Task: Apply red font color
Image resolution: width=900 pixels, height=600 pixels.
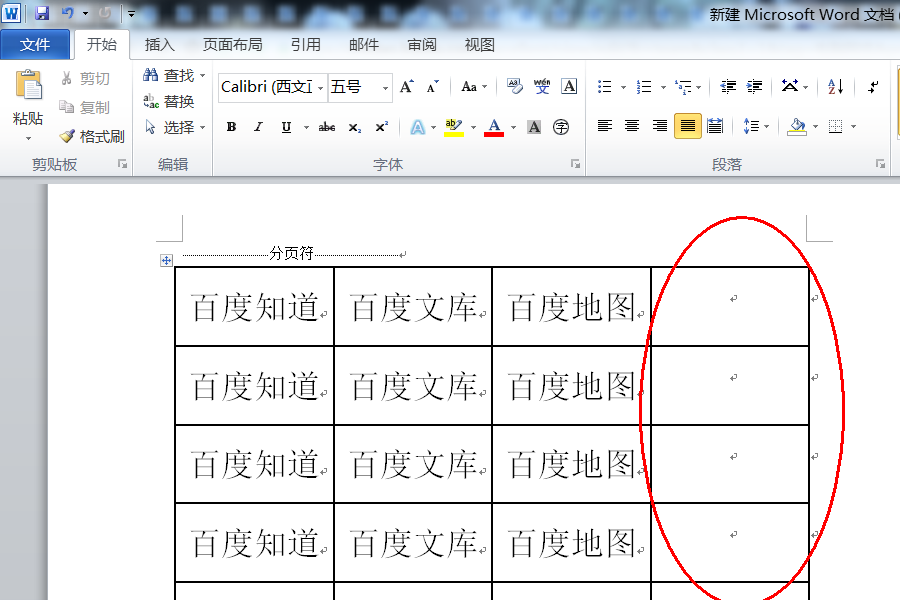Action: tap(494, 127)
